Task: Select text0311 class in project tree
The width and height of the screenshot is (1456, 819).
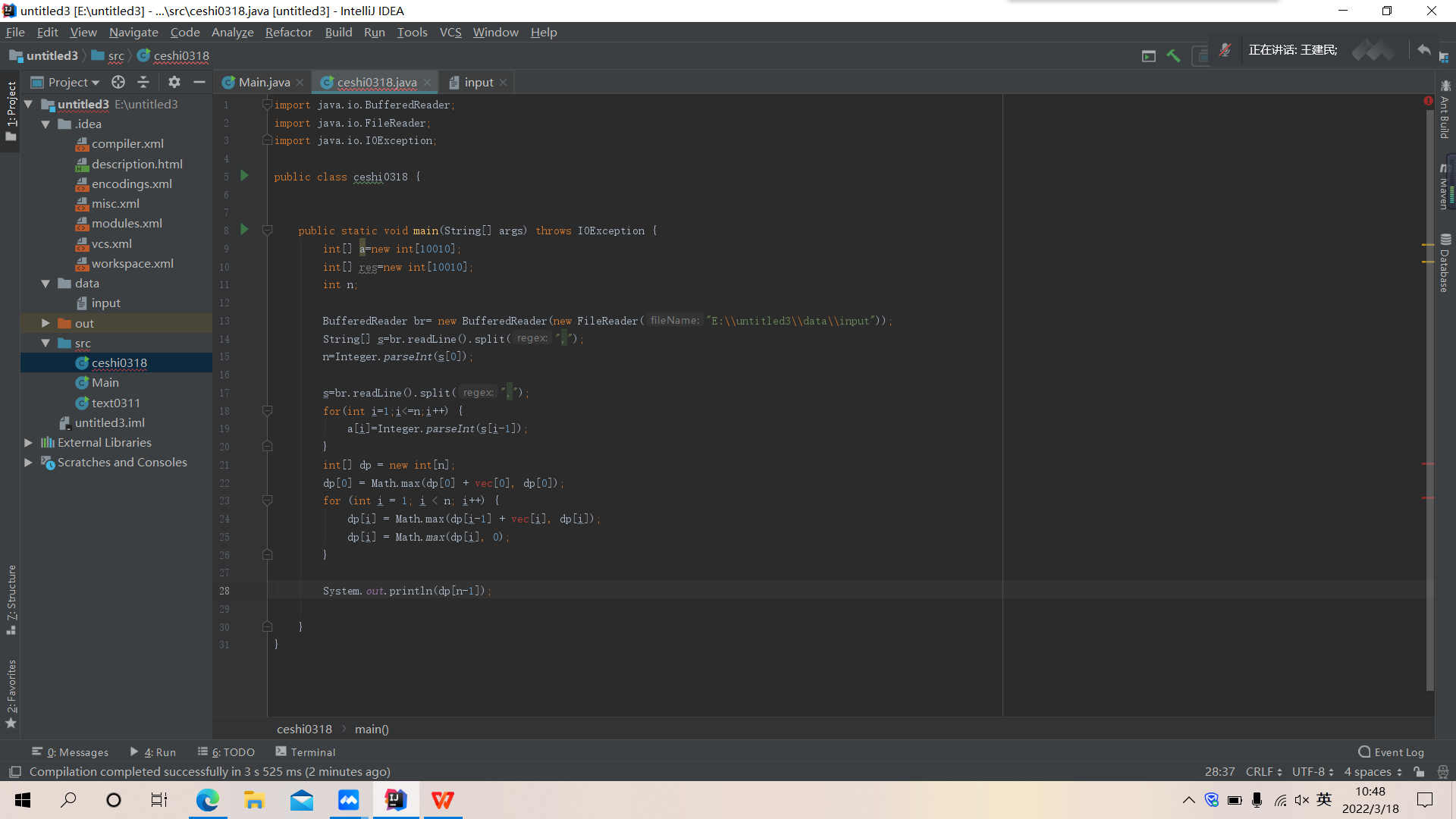Action: point(115,403)
